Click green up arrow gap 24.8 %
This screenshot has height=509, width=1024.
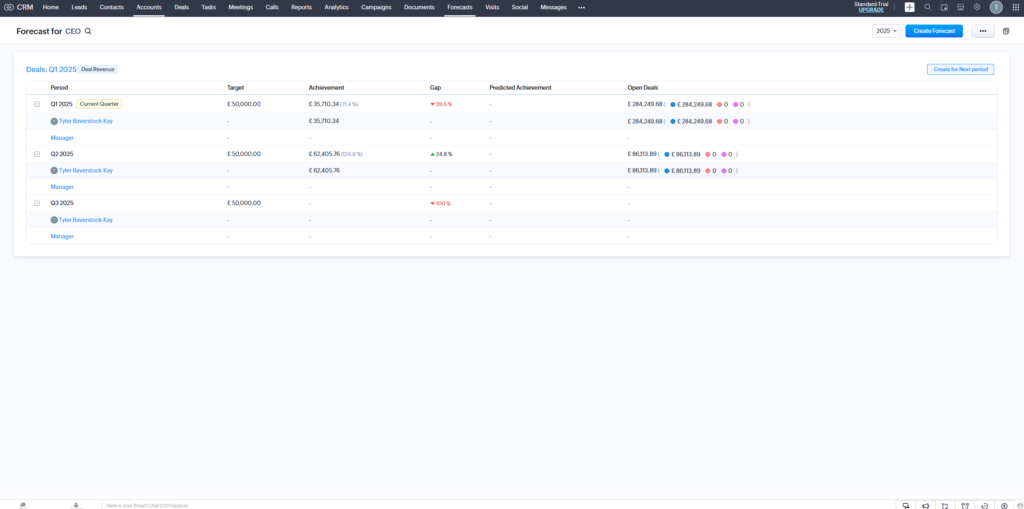432,154
